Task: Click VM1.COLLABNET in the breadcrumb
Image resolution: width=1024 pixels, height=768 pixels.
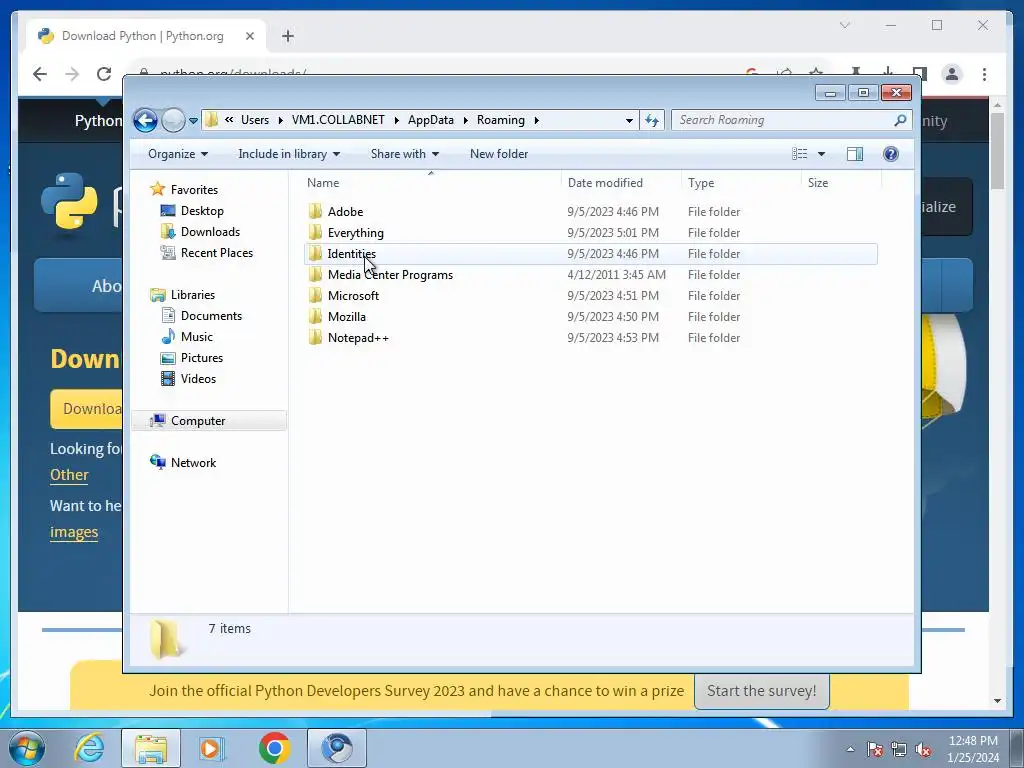Action: (338, 120)
